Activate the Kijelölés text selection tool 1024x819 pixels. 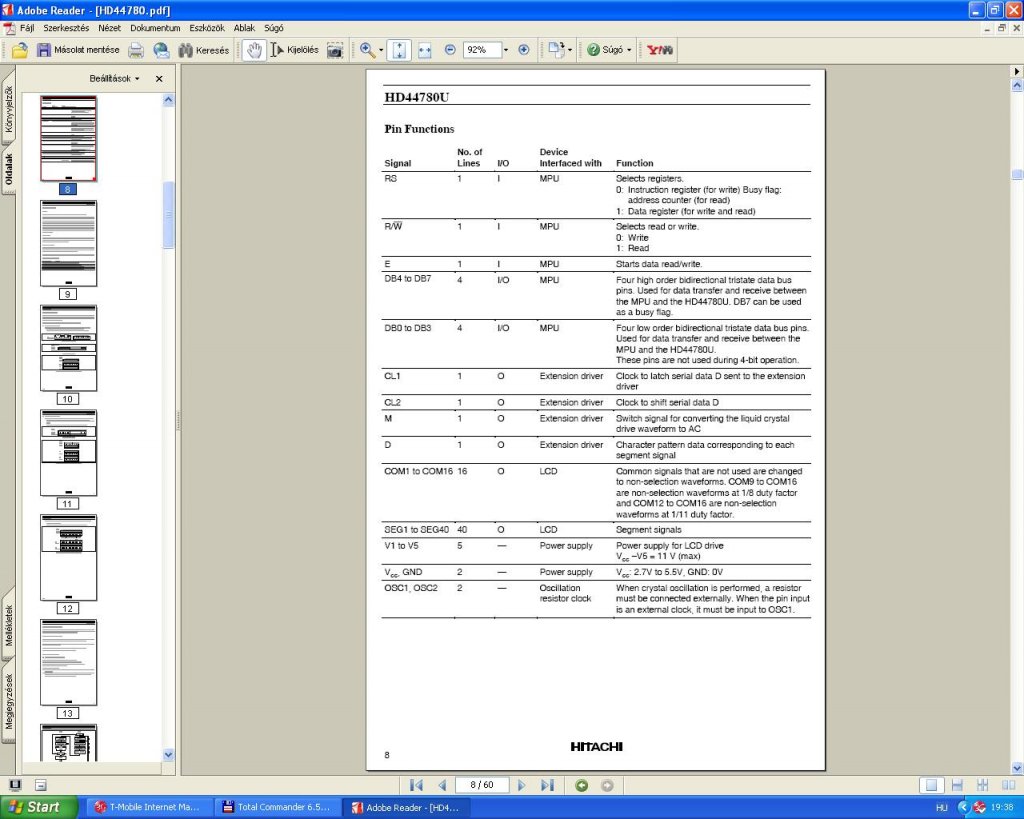coord(295,50)
